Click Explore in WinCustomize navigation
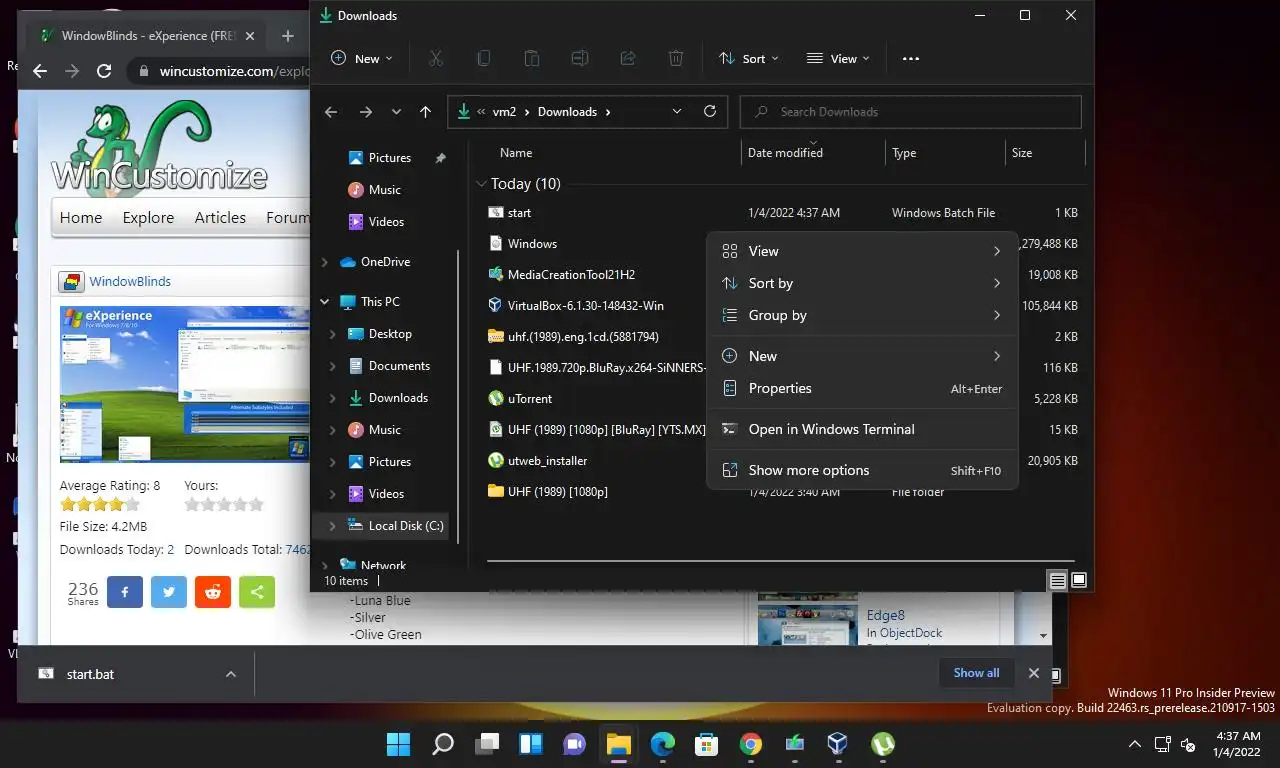This screenshot has height=768, width=1280. tap(148, 217)
